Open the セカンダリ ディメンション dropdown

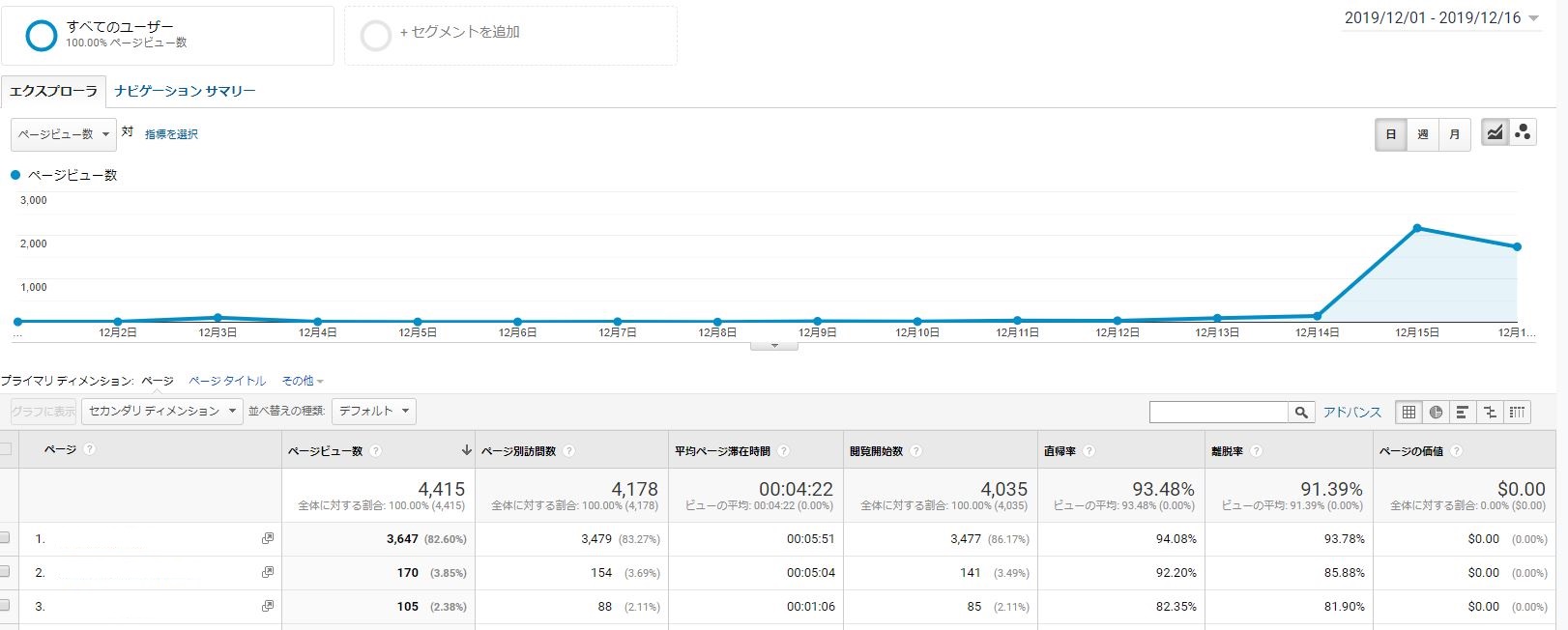pyautogui.click(x=161, y=412)
